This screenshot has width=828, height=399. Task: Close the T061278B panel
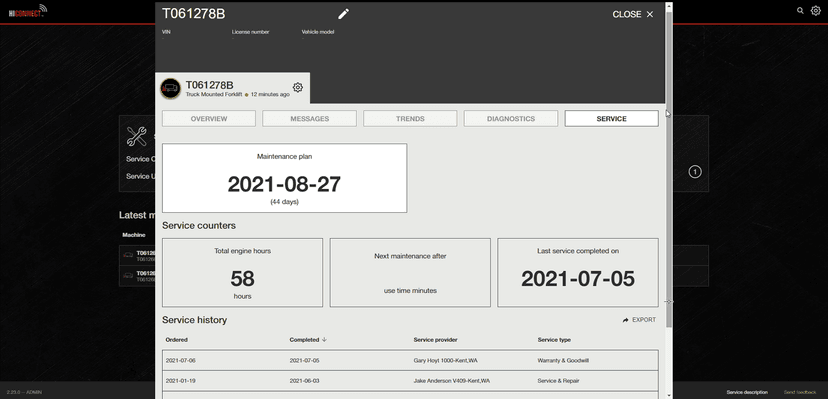pos(633,14)
